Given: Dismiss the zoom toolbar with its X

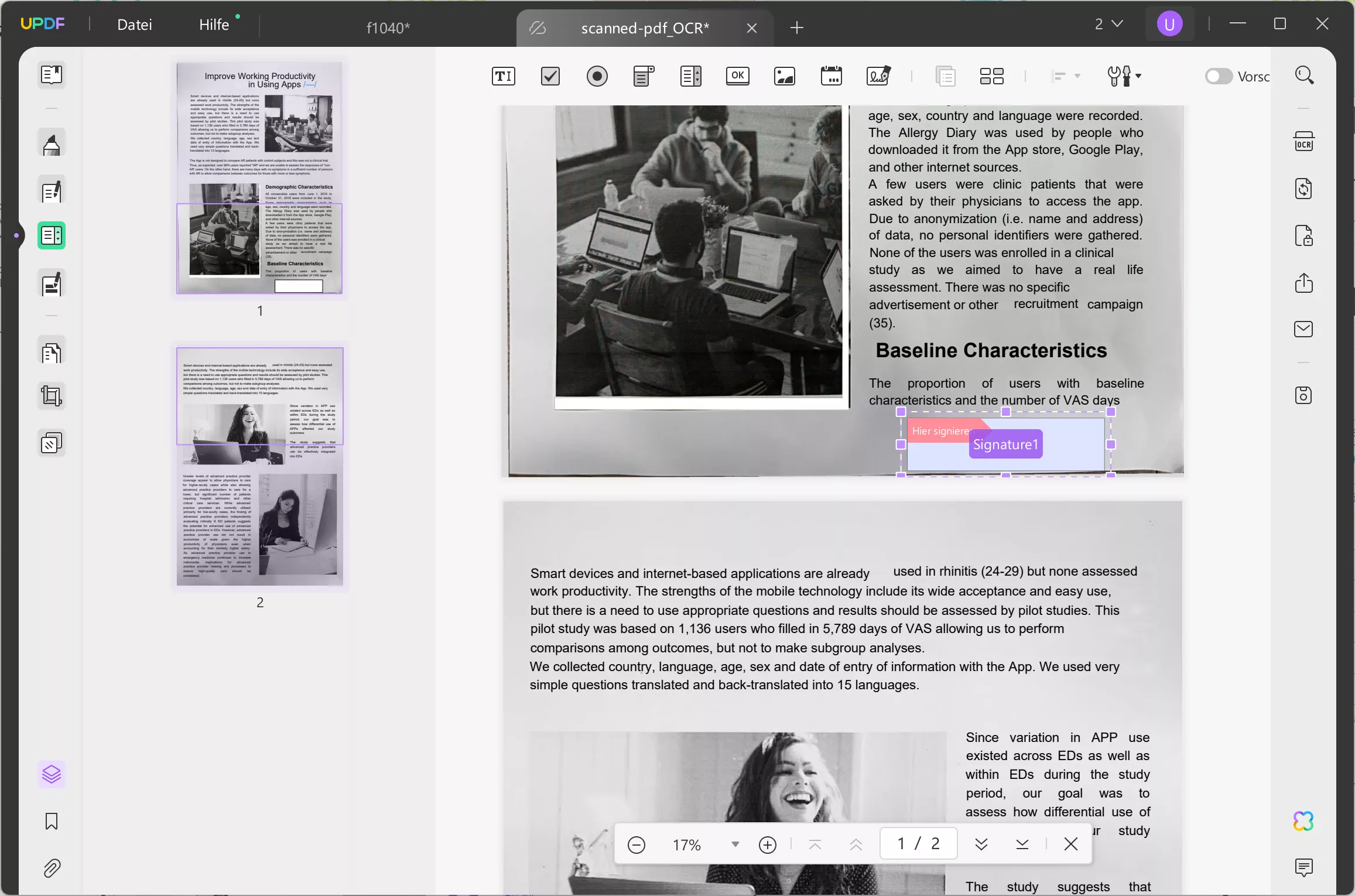Looking at the screenshot, I should [1071, 844].
